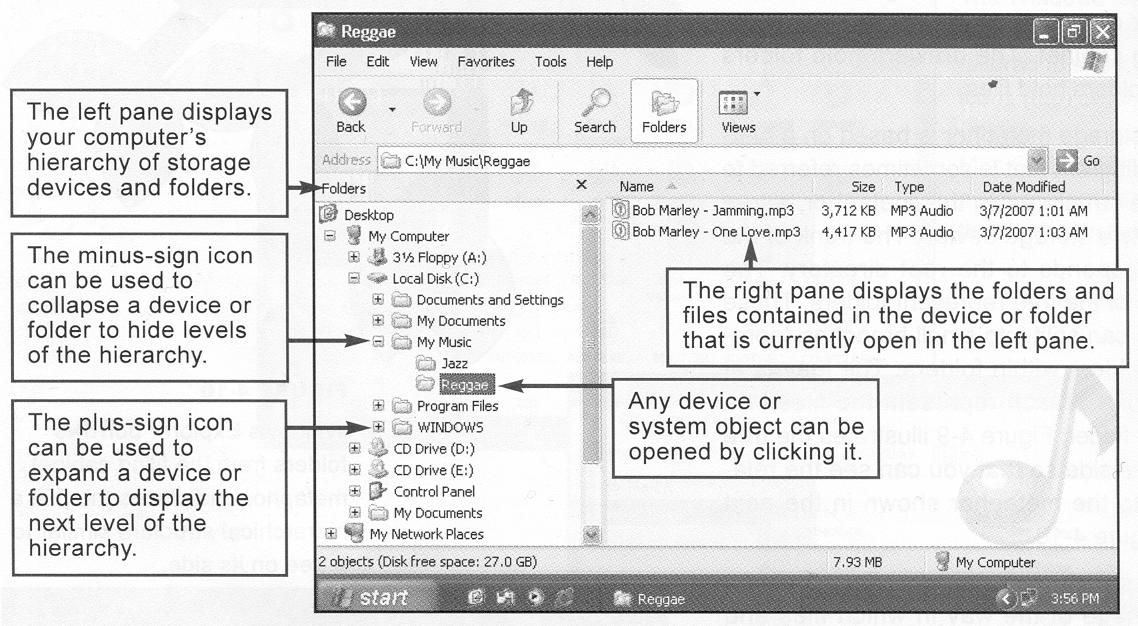Image resolution: width=1138 pixels, height=626 pixels.
Task: Click Documents and Settings folder icon
Action: (401, 300)
